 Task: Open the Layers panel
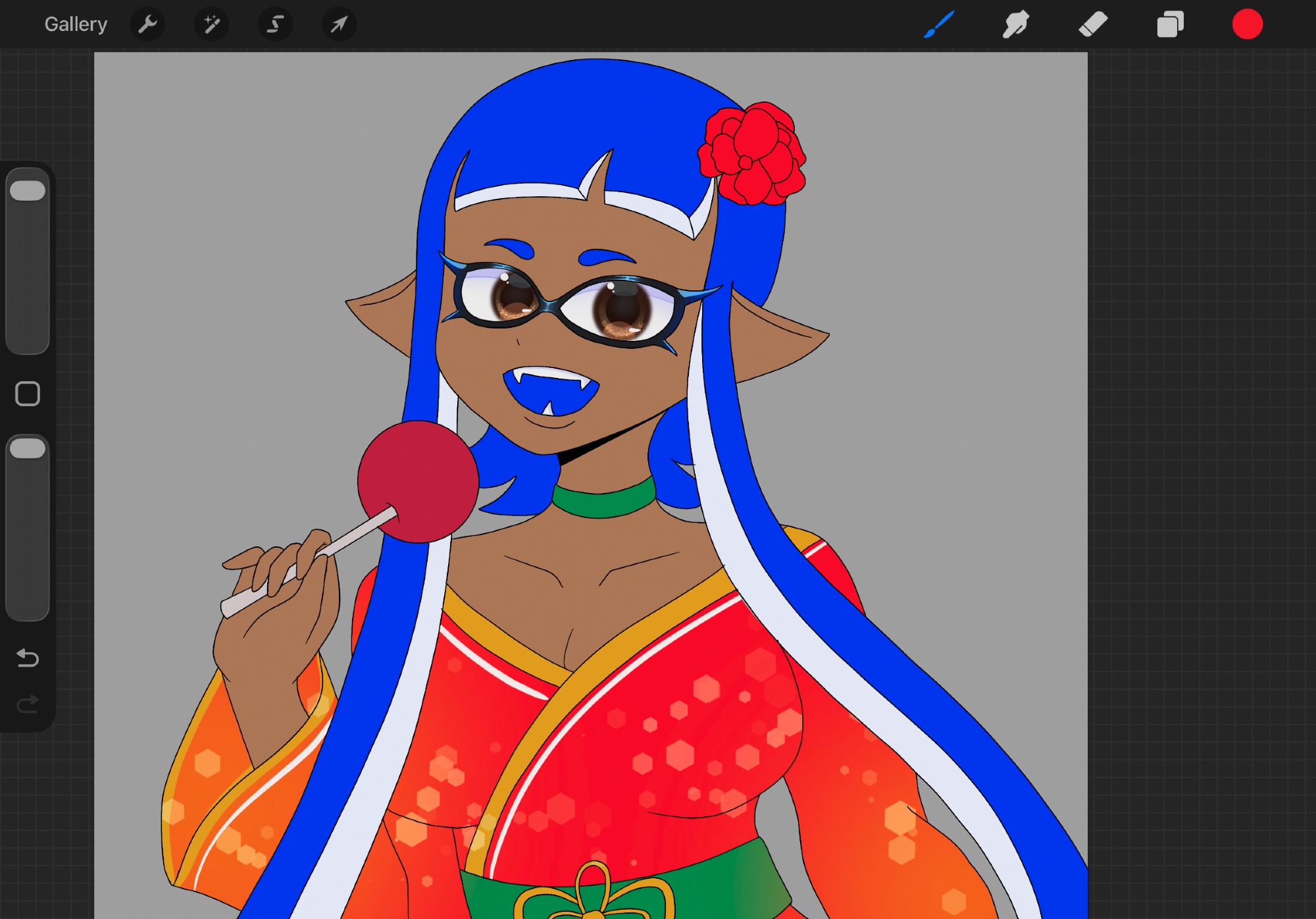[x=1170, y=24]
